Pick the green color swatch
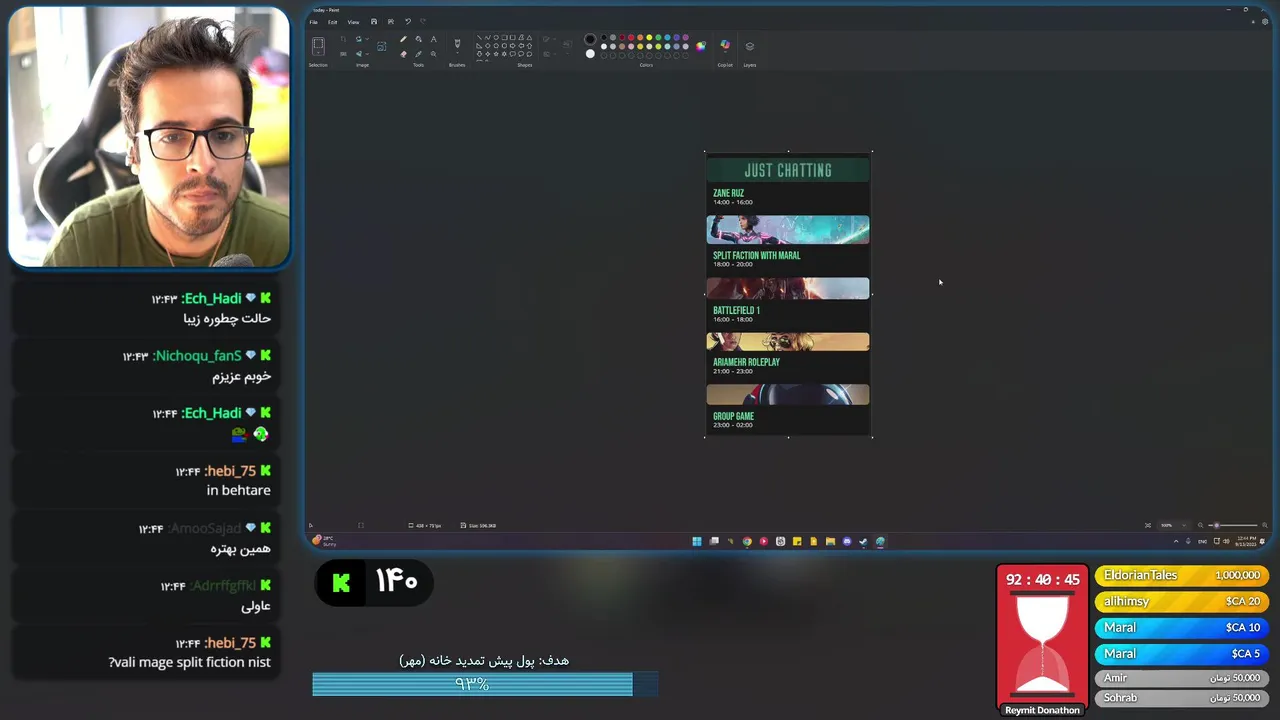The width and height of the screenshot is (1280, 720). (658, 37)
